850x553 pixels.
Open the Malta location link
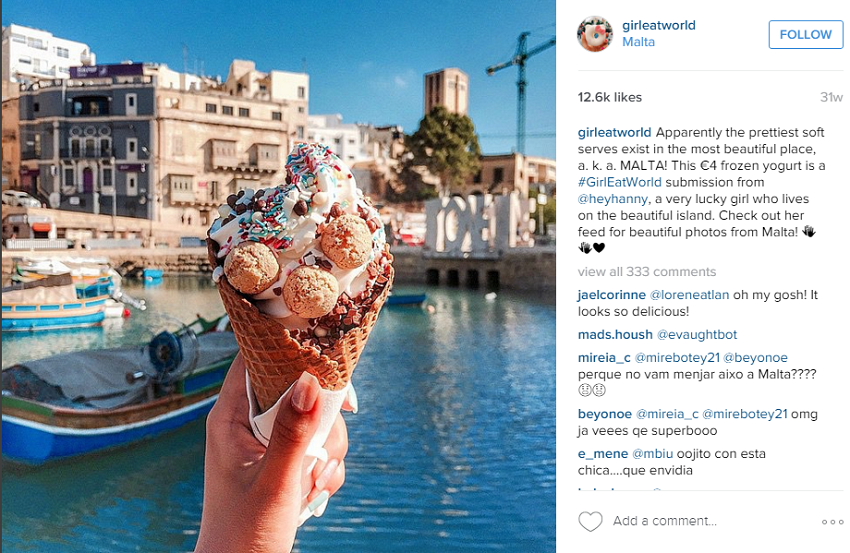(x=638, y=42)
